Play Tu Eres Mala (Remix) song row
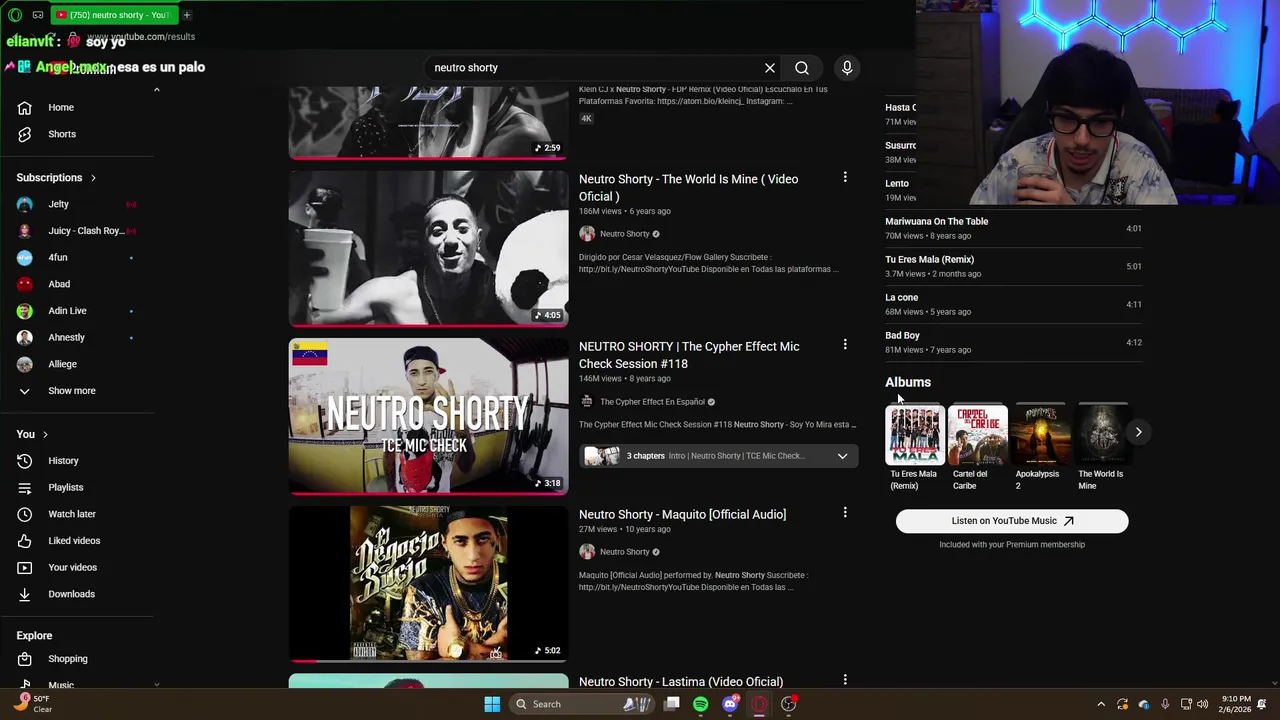 1013,267
